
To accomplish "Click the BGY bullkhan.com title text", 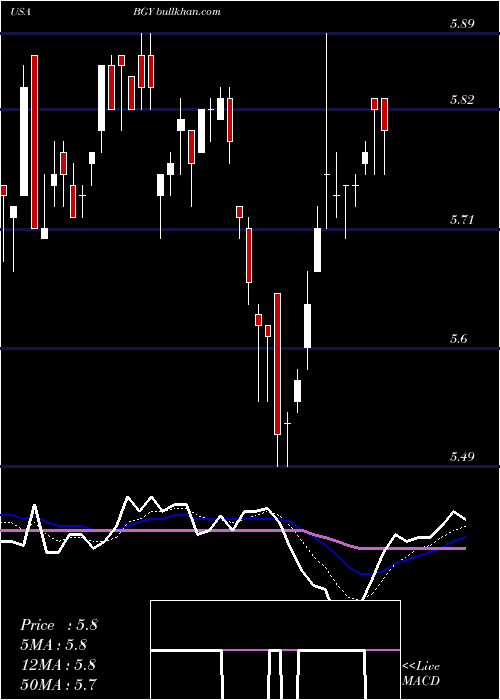I will 176,12.
